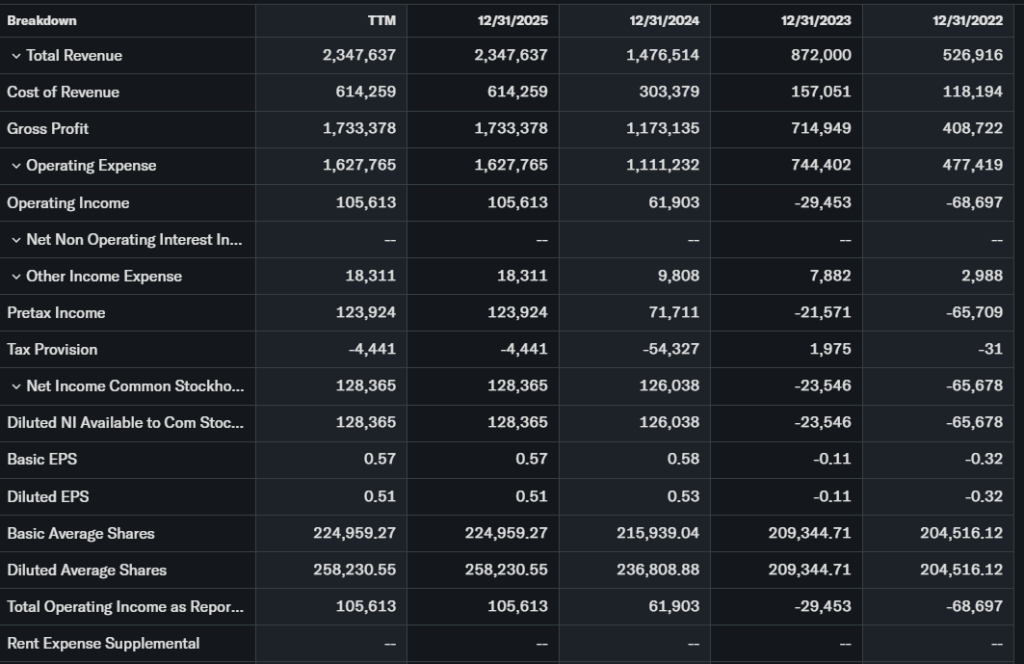Expand Net Non Operating Interest row chevron
The image size is (1024, 664).
16,240
